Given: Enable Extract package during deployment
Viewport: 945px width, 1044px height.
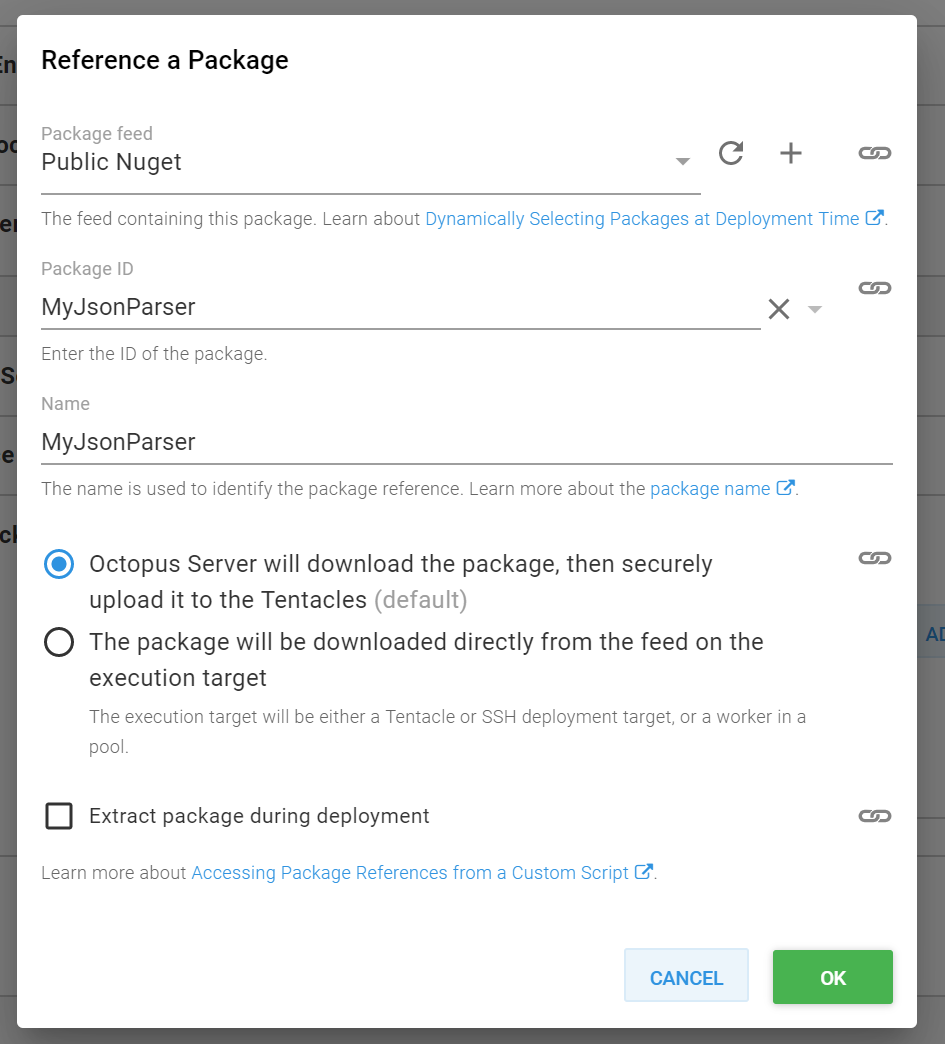Looking at the screenshot, I should click(x=58, y=816).
